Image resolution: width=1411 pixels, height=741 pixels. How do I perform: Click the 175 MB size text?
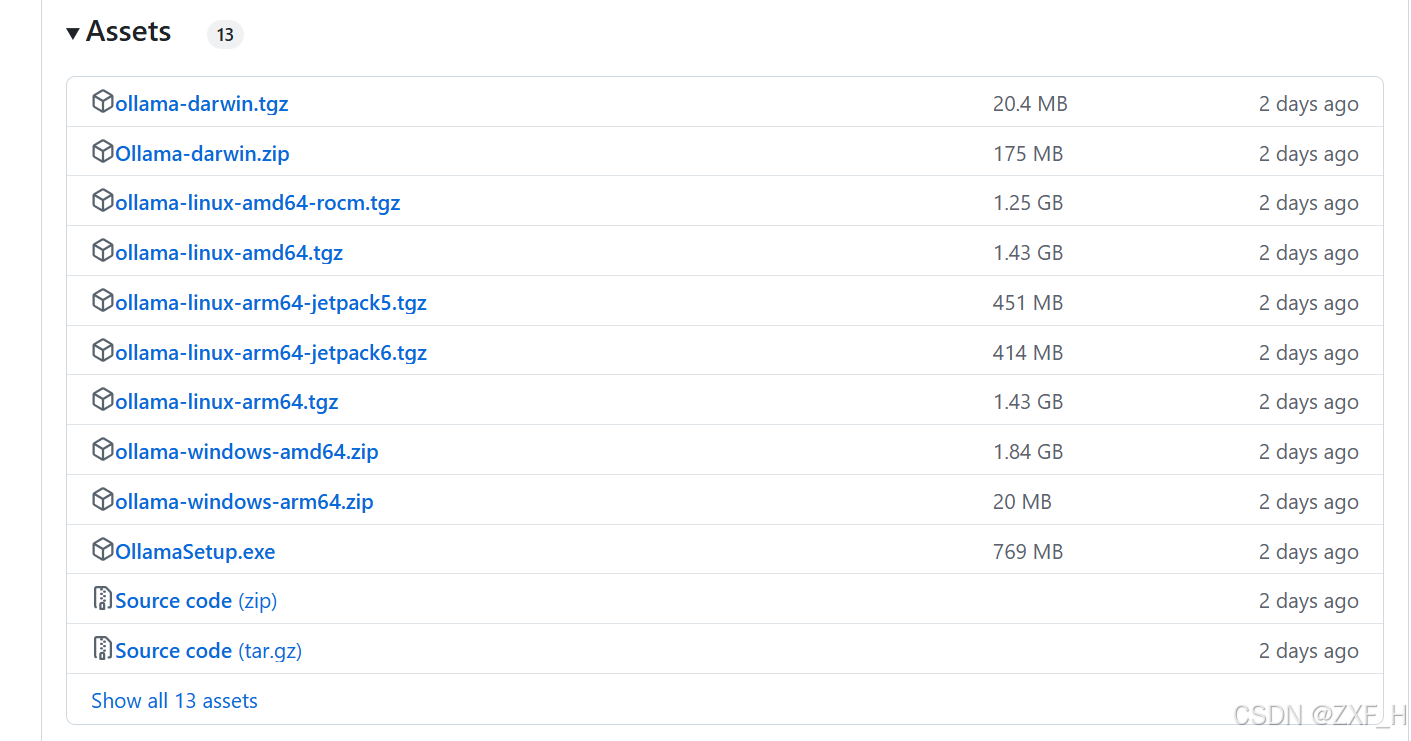tap(1028, 154)
